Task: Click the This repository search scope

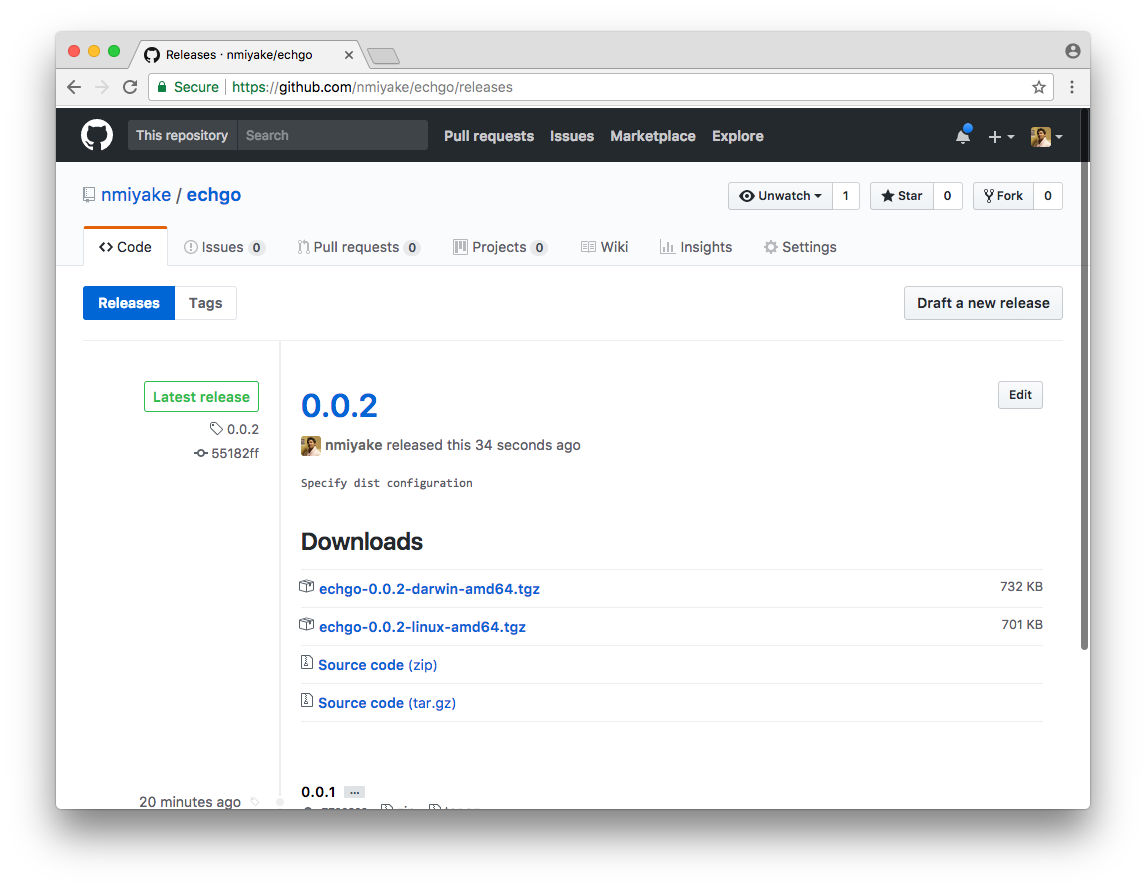Action: point(182,135)
